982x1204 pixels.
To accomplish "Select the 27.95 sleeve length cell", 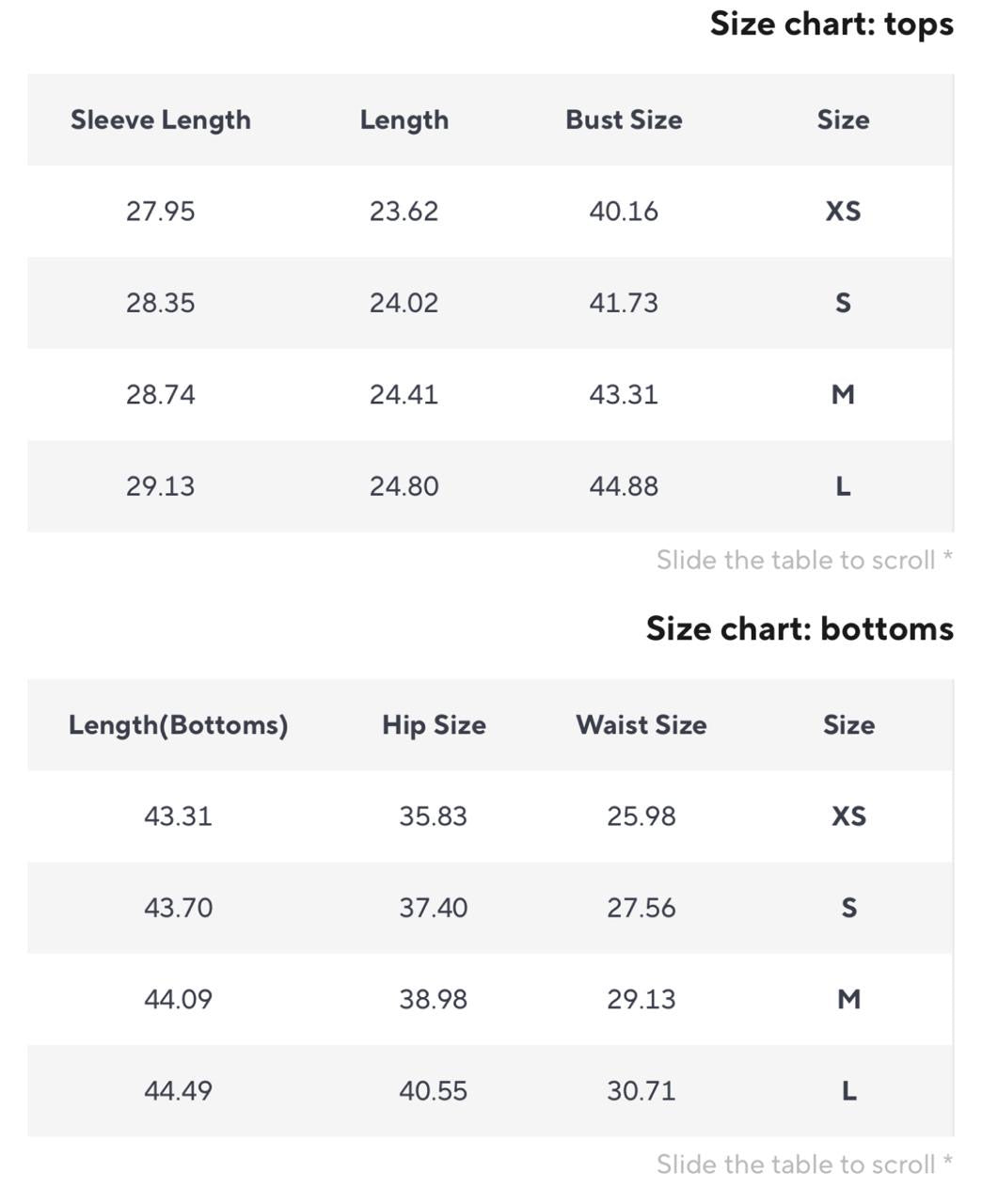I will tap(161, 211).
